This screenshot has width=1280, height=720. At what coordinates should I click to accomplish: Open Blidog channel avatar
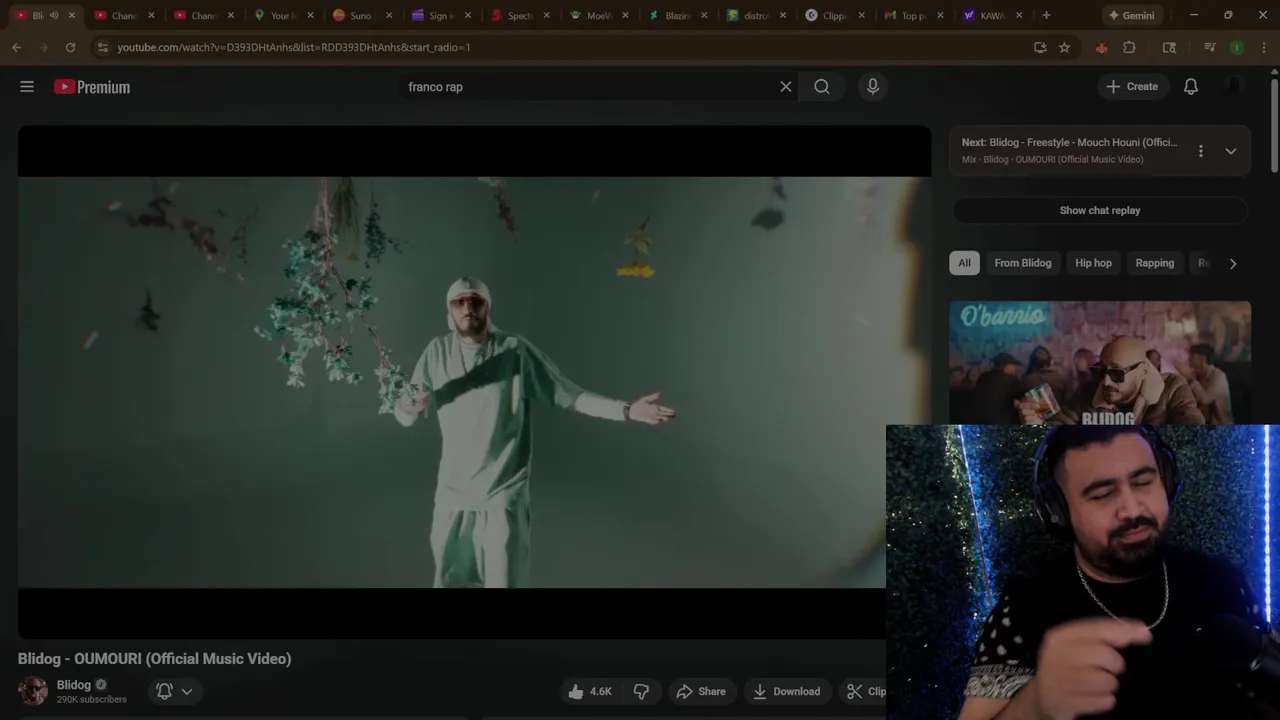33,691
